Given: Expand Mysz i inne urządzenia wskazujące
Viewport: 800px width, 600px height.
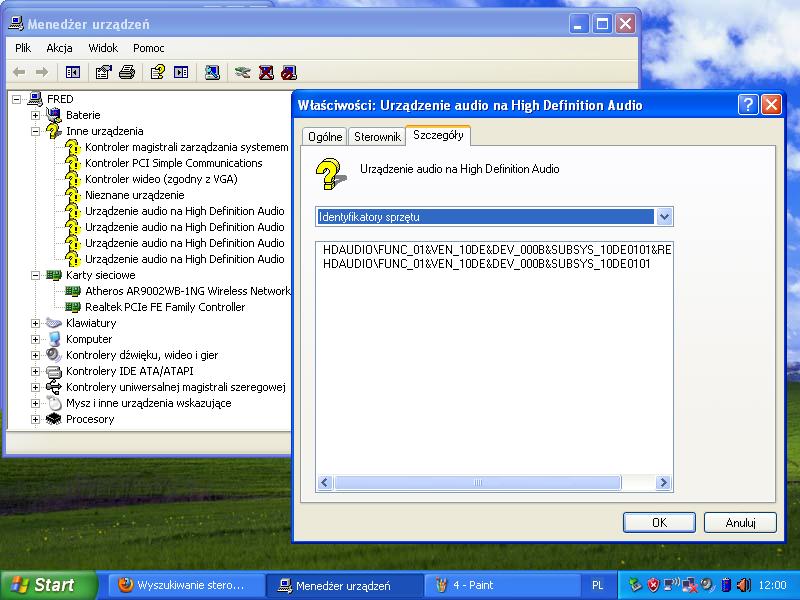Looking at the screenshot, I should pyautogui.click(x=35, y=403).
